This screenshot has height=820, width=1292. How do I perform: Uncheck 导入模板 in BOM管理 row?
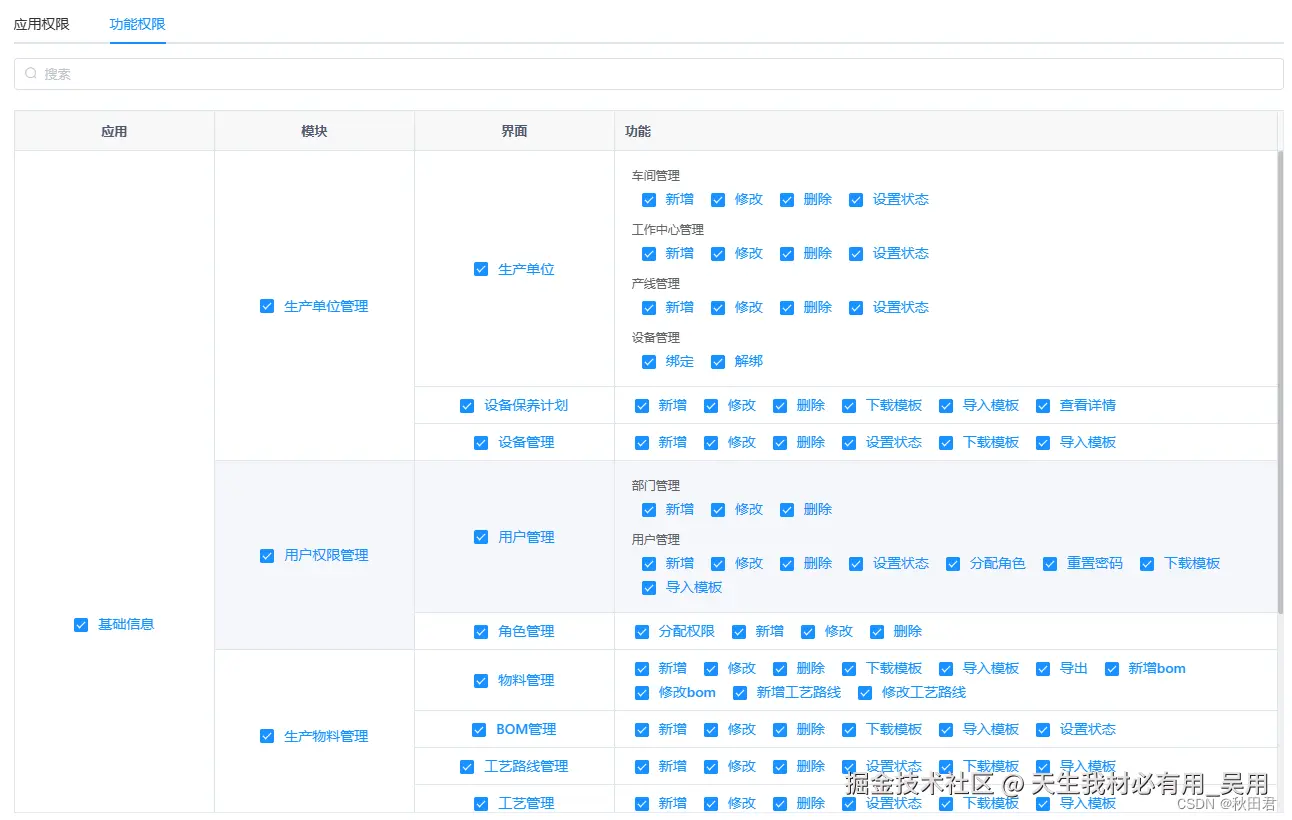[946, 730]
